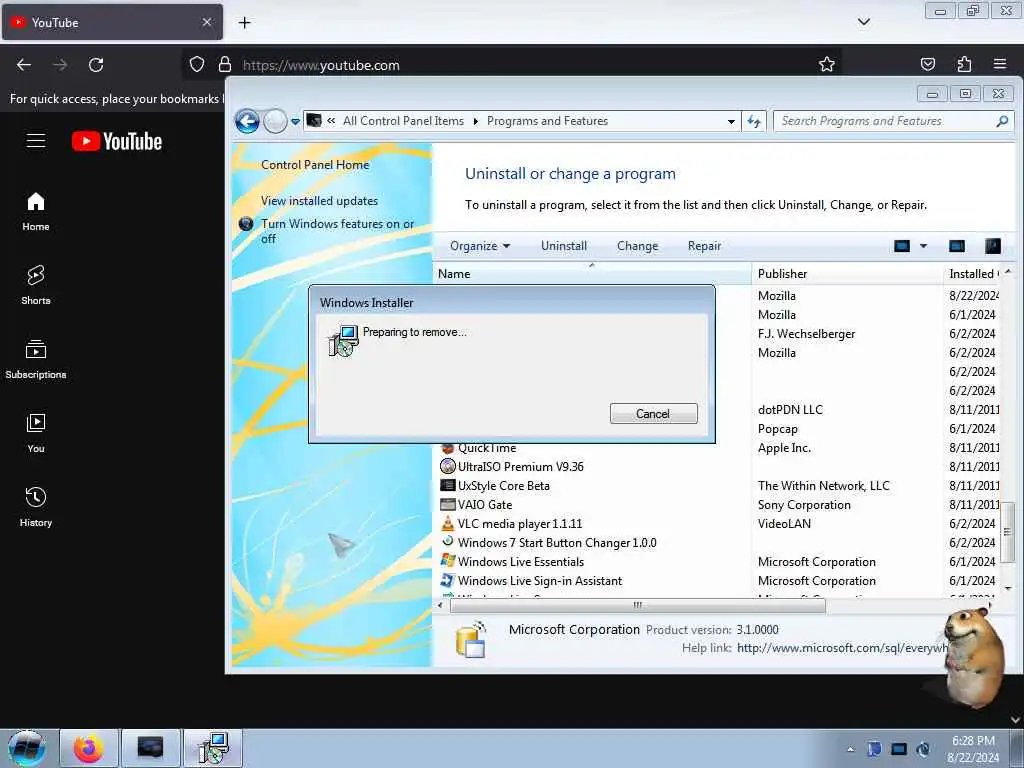
Task: Open the Help icon in toolbar
Action: [993, 246]
